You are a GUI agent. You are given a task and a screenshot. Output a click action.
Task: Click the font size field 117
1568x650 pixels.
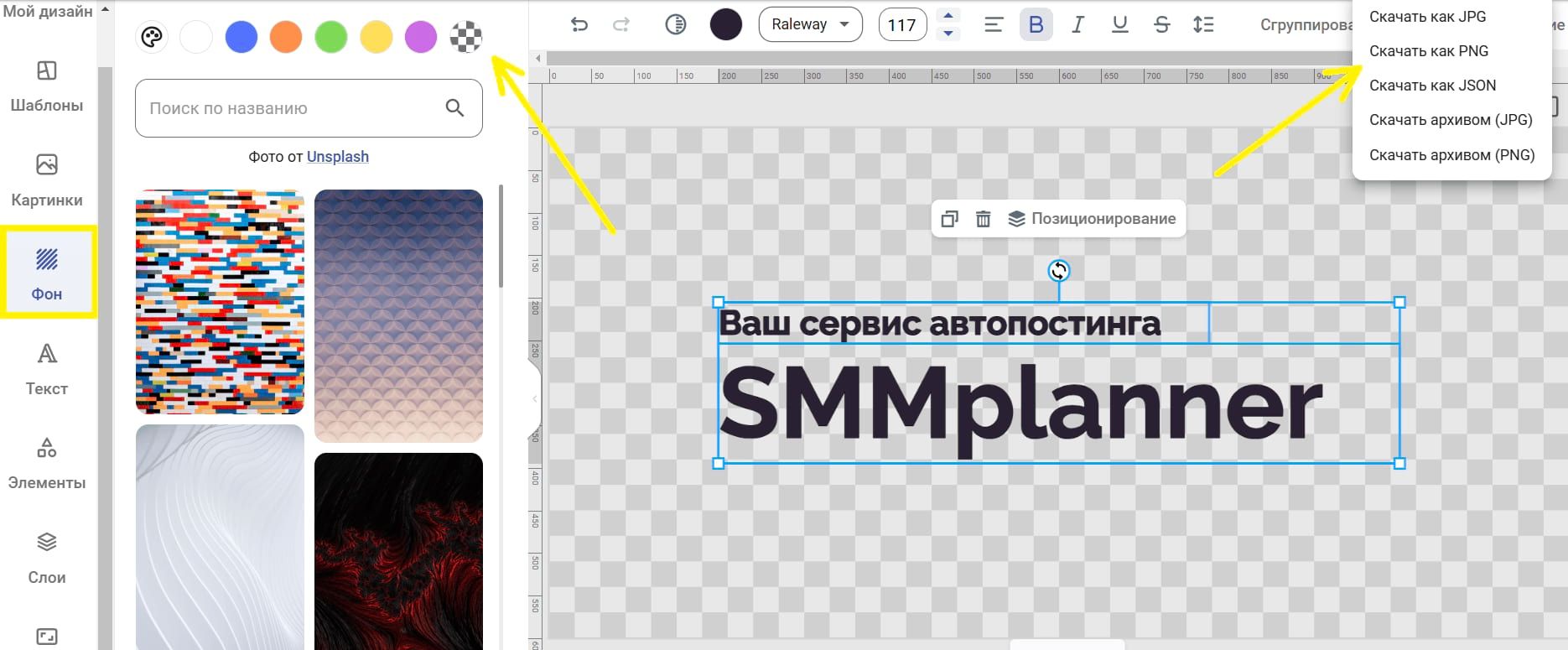[902, 25]
